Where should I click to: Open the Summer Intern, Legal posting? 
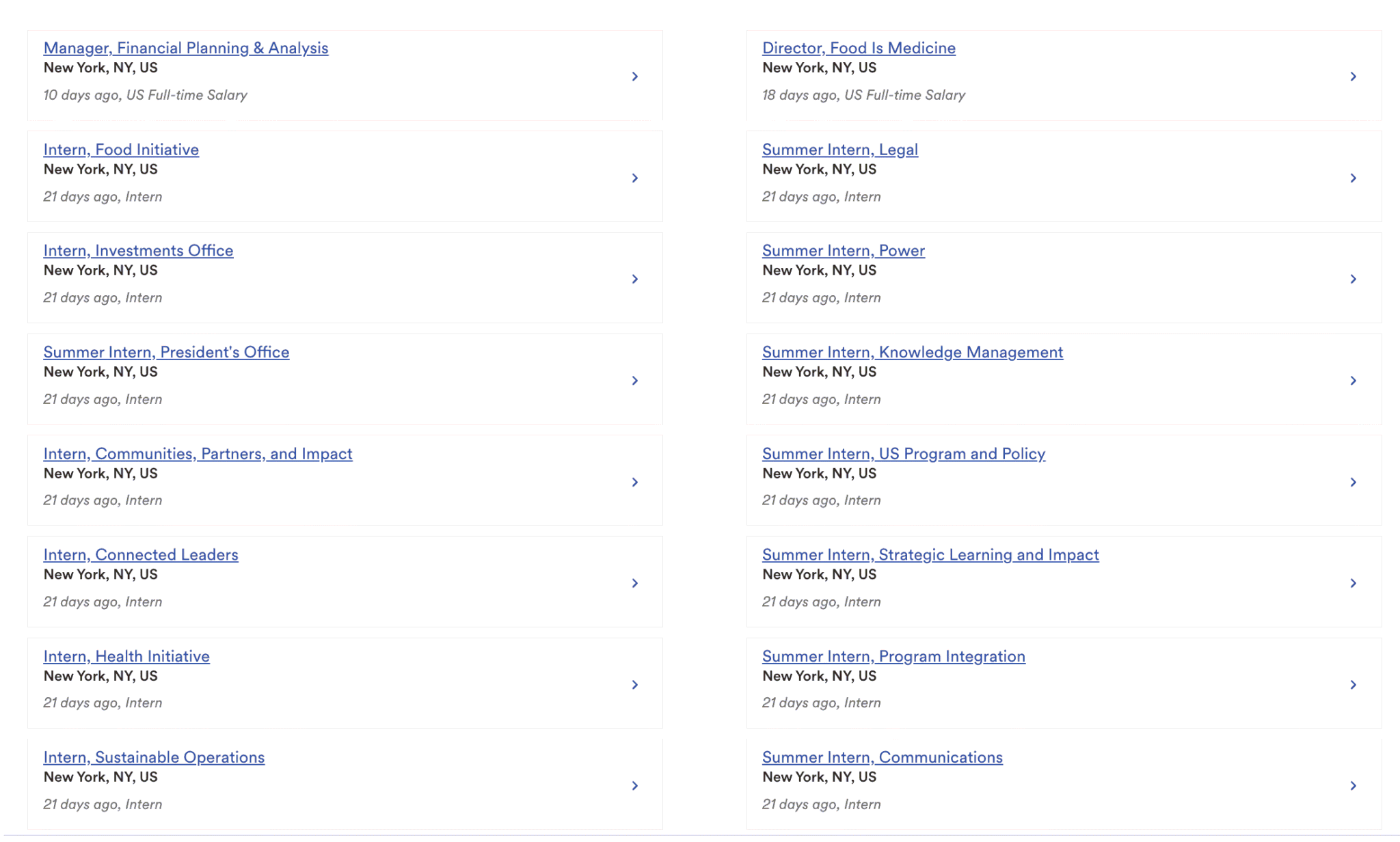[x=840, y=150]
